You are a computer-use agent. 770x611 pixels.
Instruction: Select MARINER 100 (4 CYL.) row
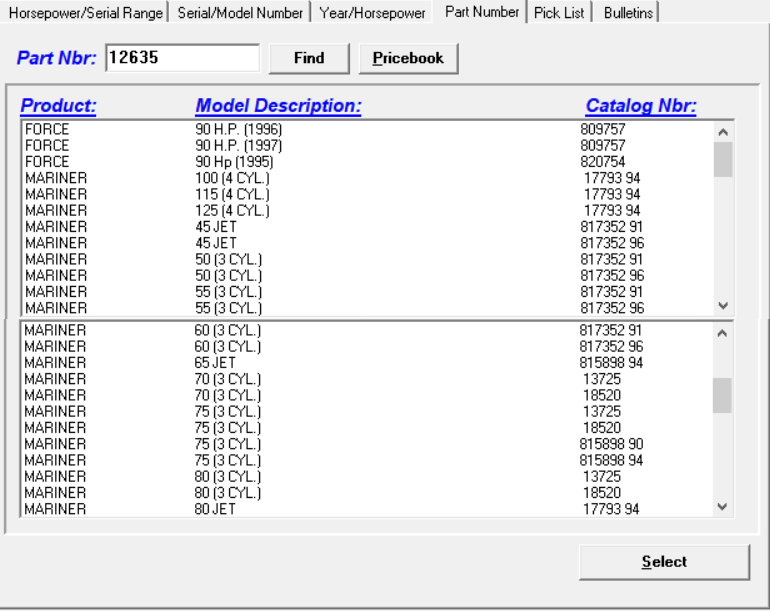(367, 178)
